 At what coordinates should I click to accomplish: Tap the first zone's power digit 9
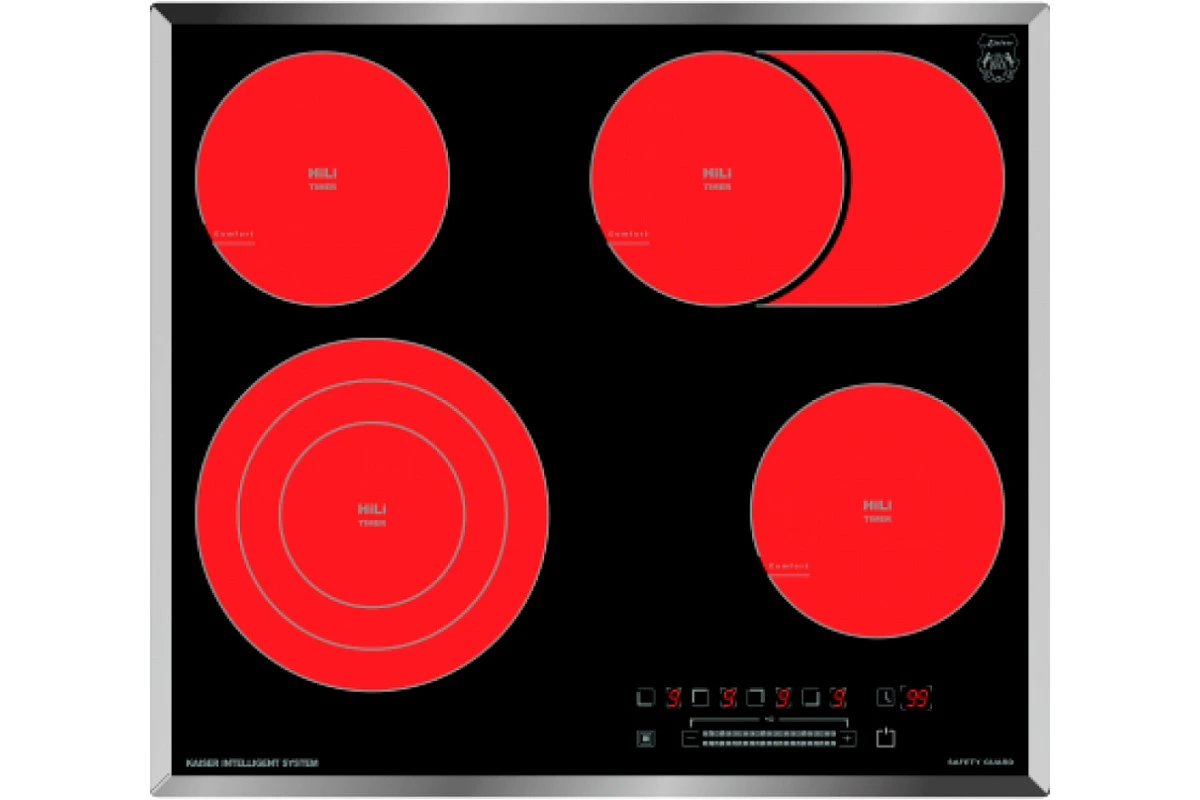674,696
